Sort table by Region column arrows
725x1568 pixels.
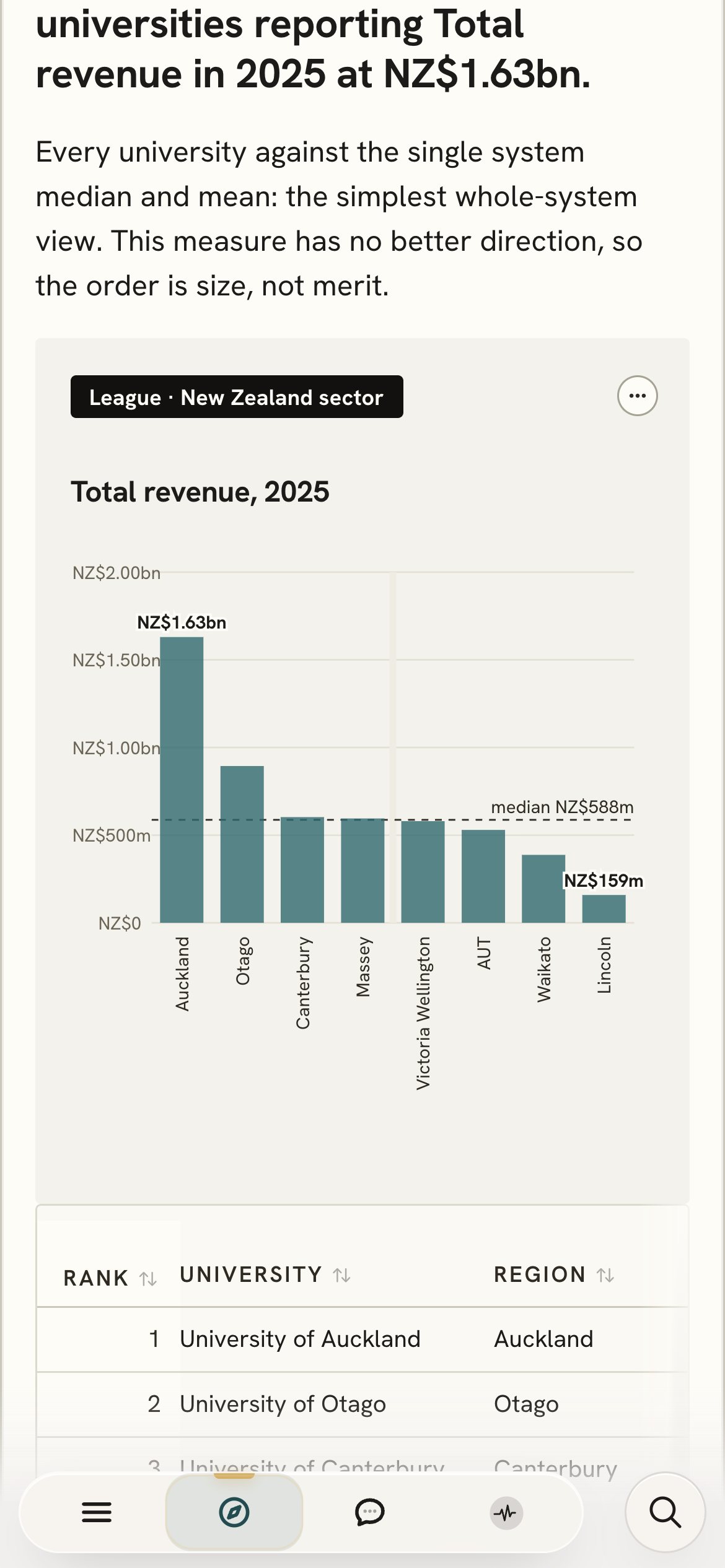[x=605, y=1275]
